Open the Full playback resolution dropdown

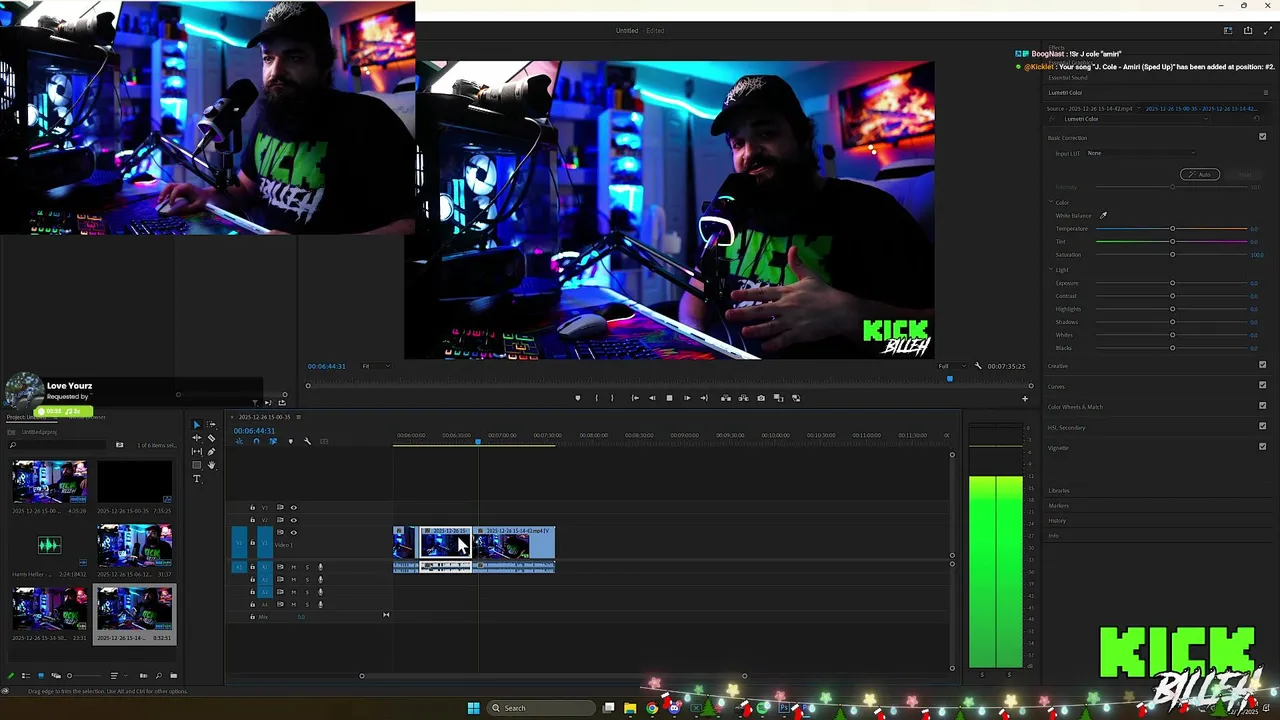951,366
